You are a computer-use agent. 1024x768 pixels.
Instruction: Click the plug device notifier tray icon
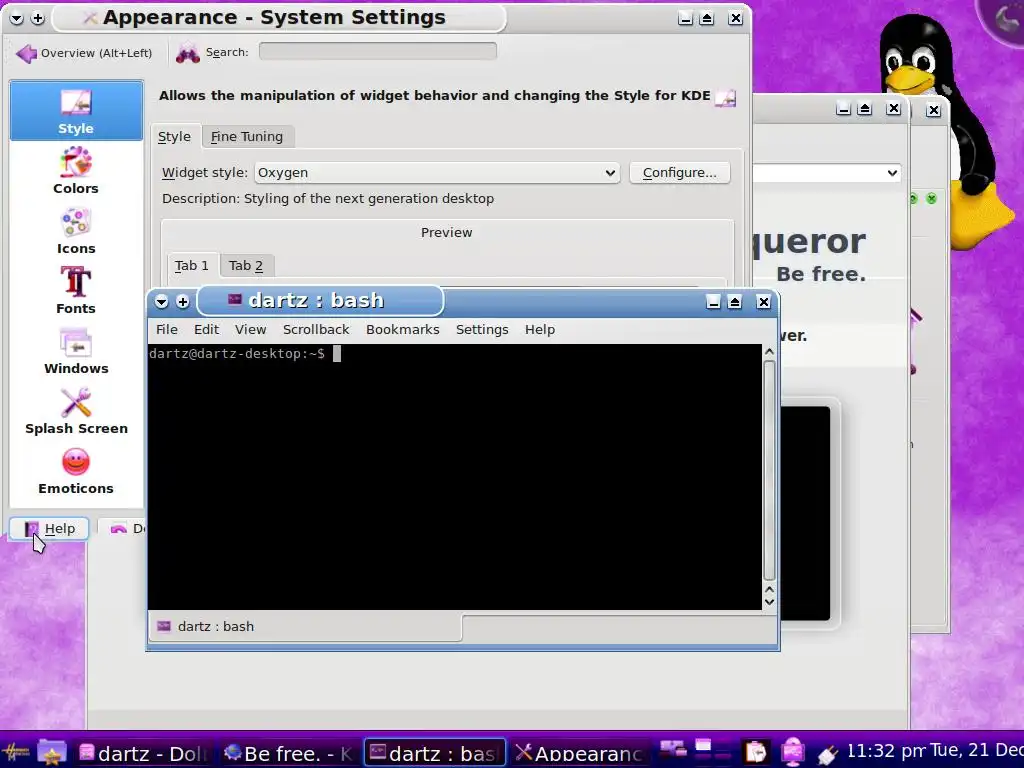tap(826, 754)
